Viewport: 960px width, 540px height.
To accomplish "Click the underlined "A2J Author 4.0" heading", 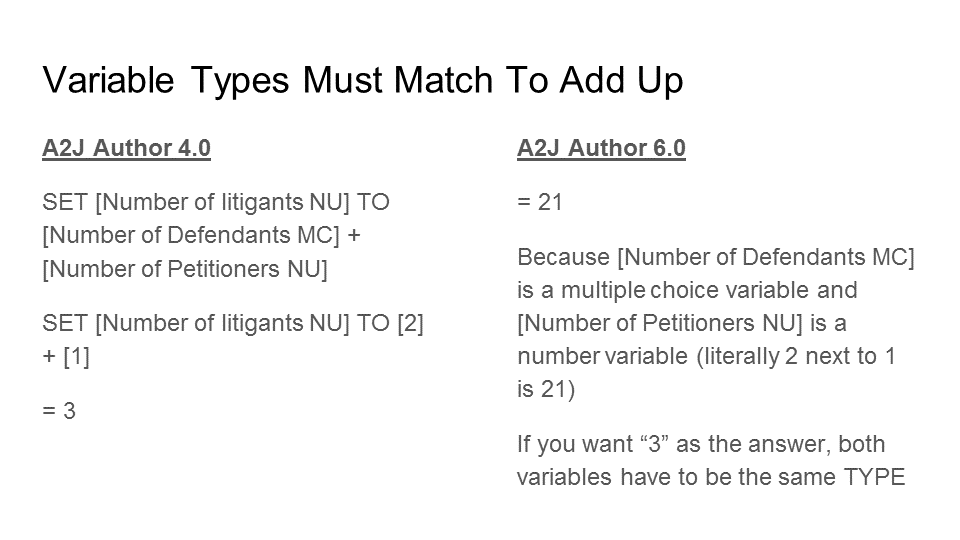I will point(126,148).
